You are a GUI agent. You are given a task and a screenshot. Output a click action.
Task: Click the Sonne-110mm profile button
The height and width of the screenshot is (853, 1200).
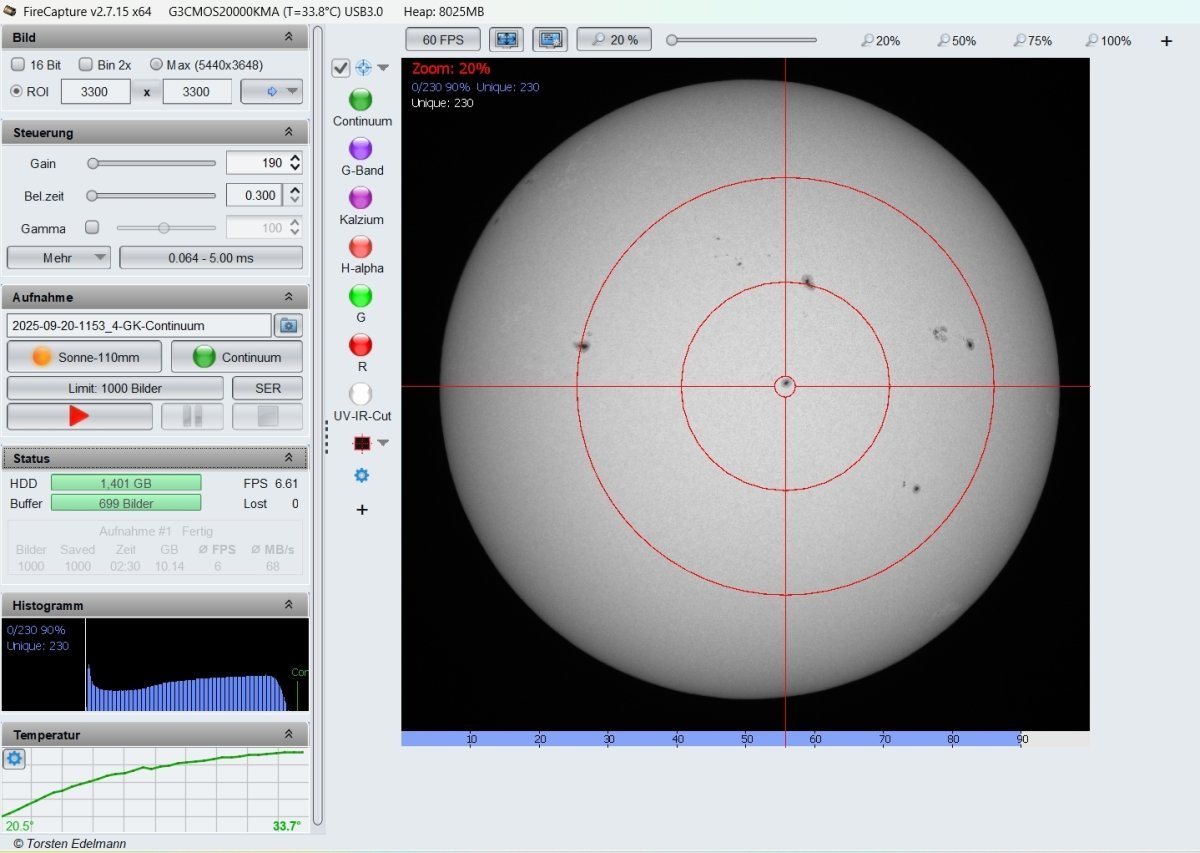click(x=85, y=357)
